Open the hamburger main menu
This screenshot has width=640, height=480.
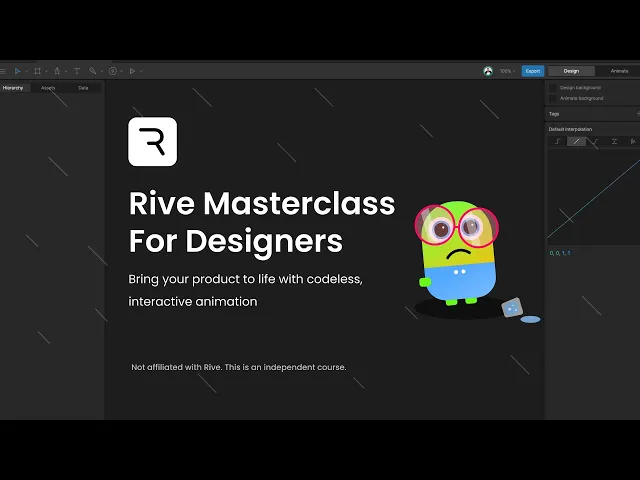click(3, 71)
